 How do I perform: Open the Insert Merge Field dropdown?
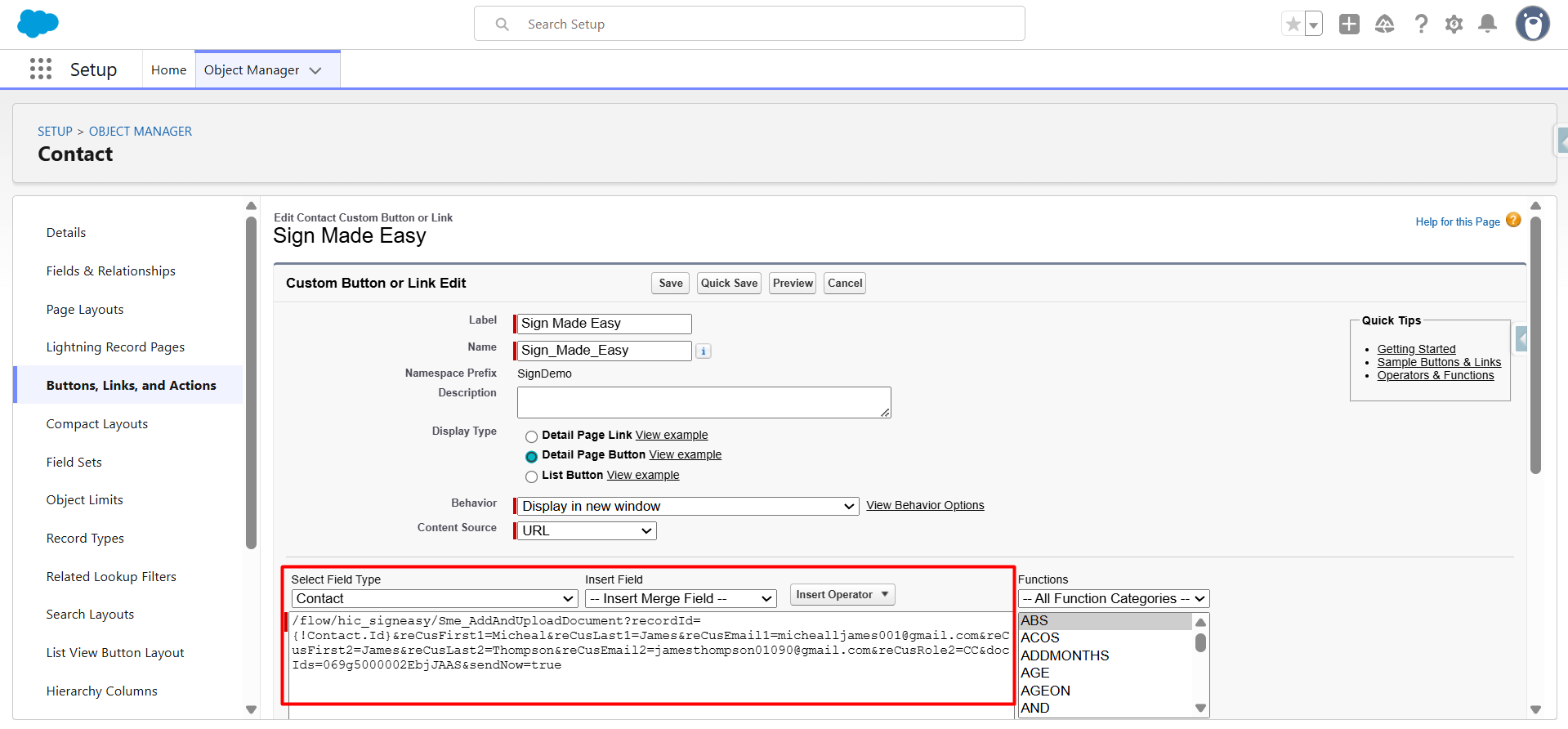pyautogui.click(x=681, y=599)
